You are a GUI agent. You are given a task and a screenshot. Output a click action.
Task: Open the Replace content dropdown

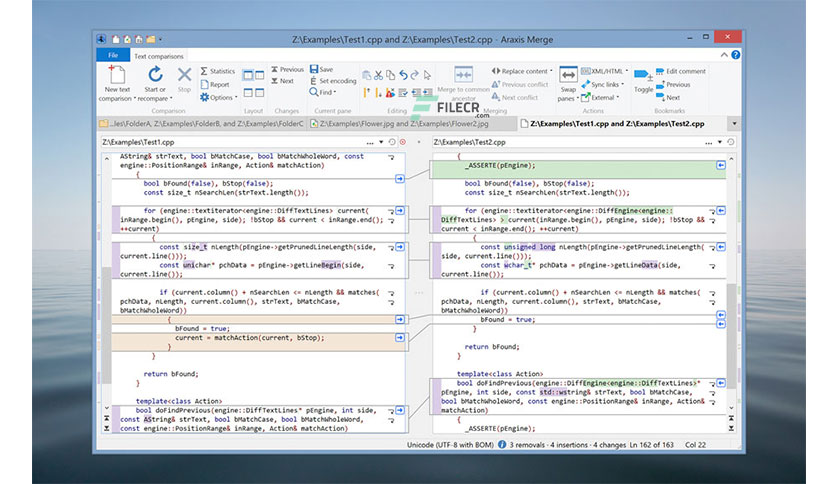click(x=522, y=71)
